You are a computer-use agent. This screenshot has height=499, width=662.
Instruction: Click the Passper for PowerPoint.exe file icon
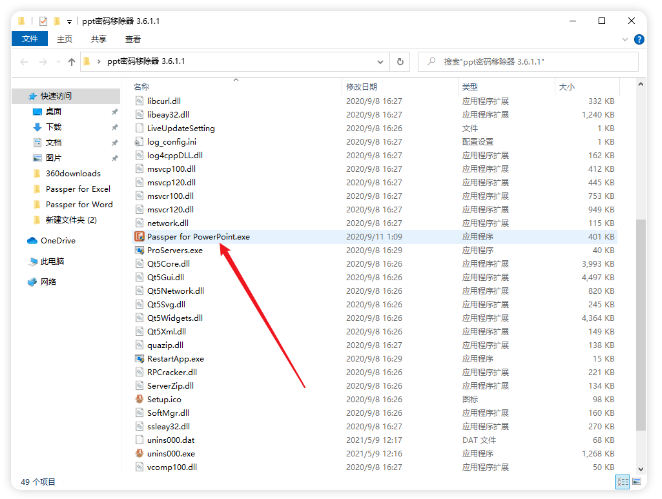point(140,237)
